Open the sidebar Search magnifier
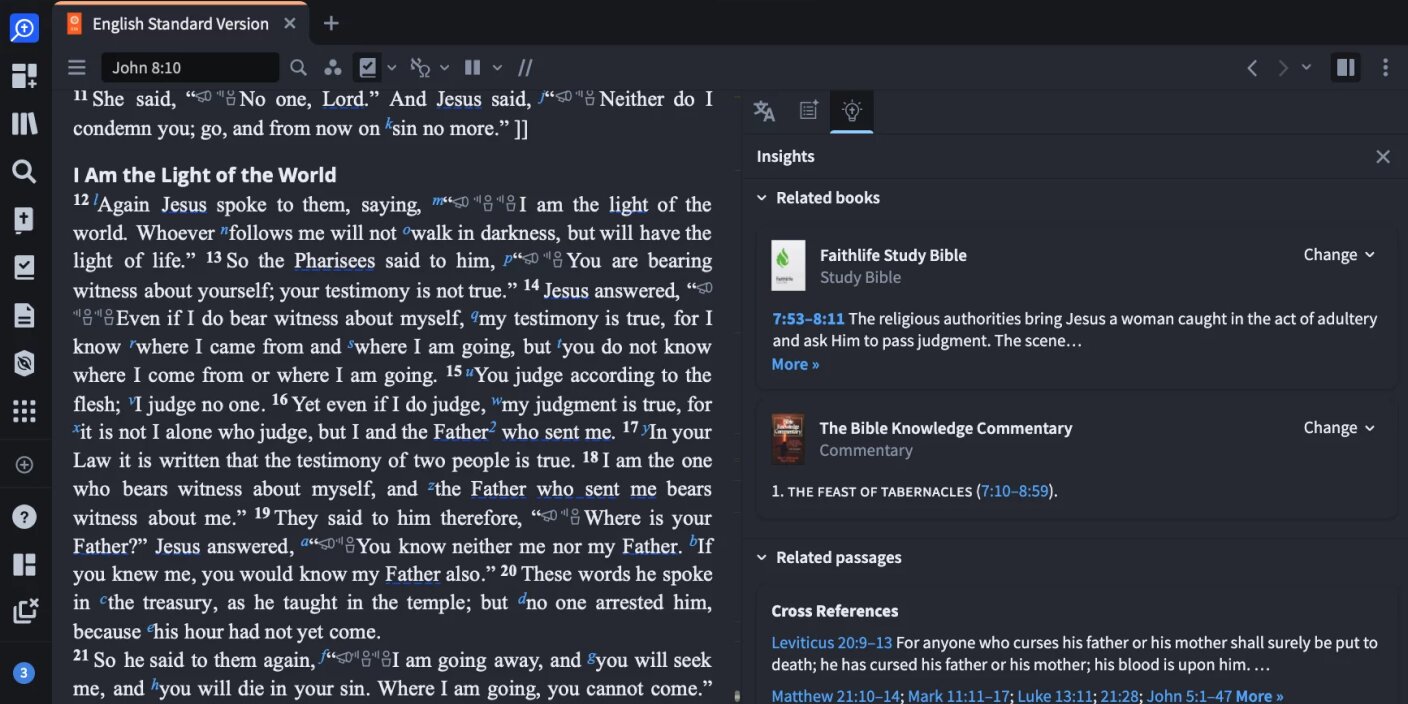This screenshot has width=1408, height=704. [24, 172]
